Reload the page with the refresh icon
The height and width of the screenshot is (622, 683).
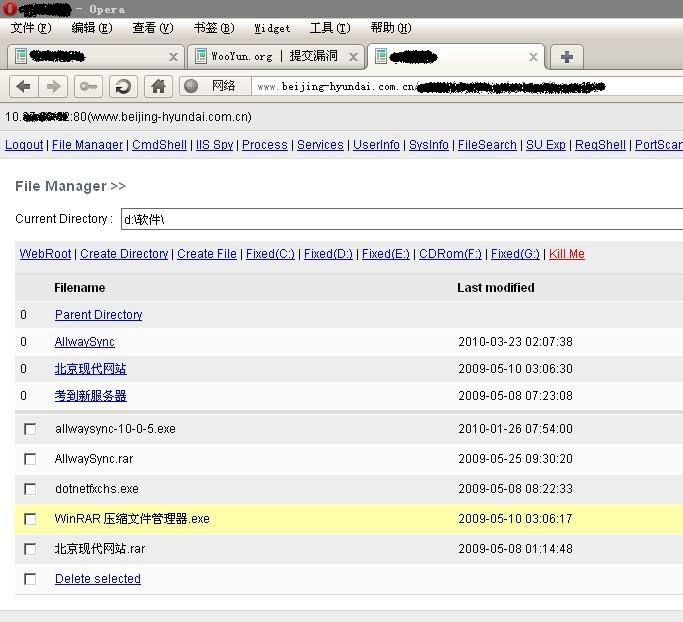tap(123, 87)
